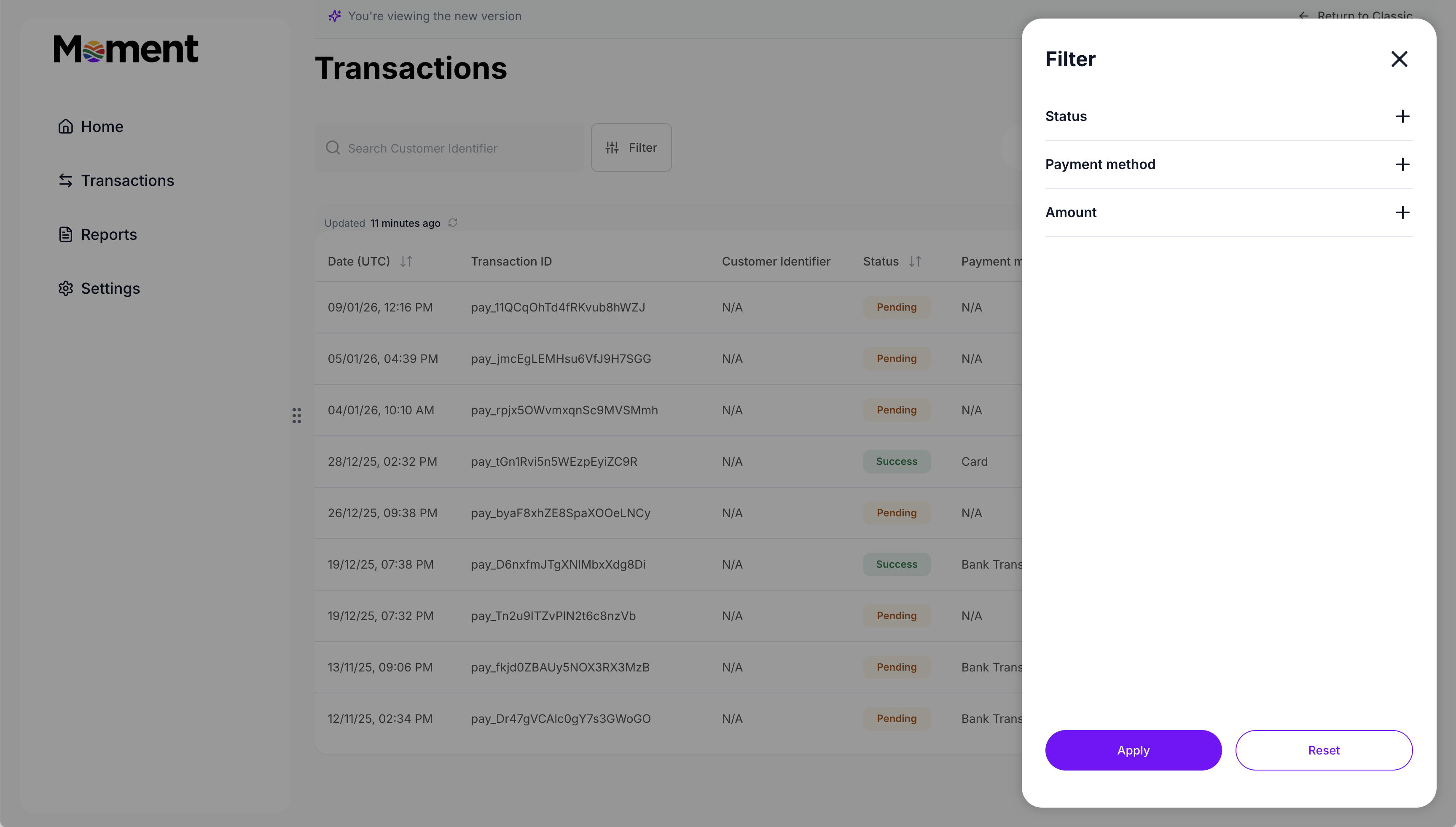Toggle Status column sort order
1456x827 pixels.
(915, 261)
